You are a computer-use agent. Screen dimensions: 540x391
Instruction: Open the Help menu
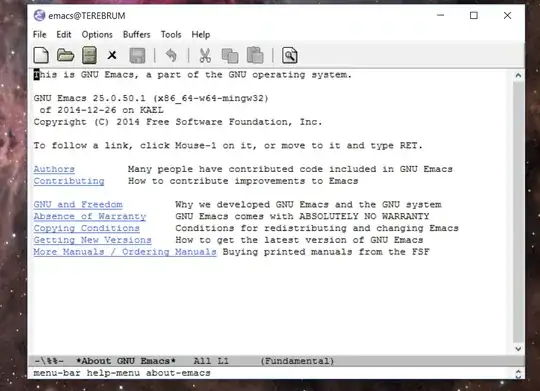[201, 35]
